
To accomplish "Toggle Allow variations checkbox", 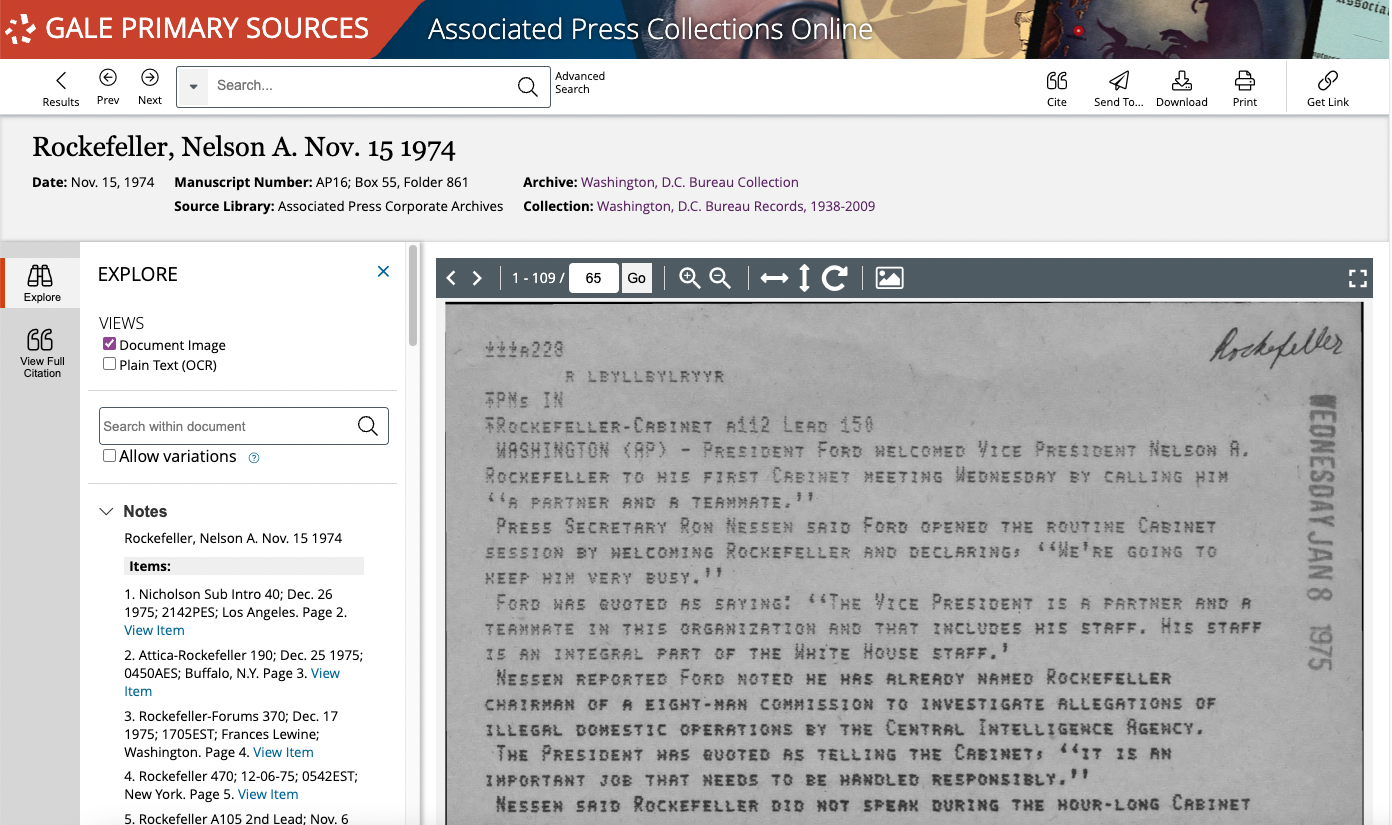I will [x=110, y=456].
